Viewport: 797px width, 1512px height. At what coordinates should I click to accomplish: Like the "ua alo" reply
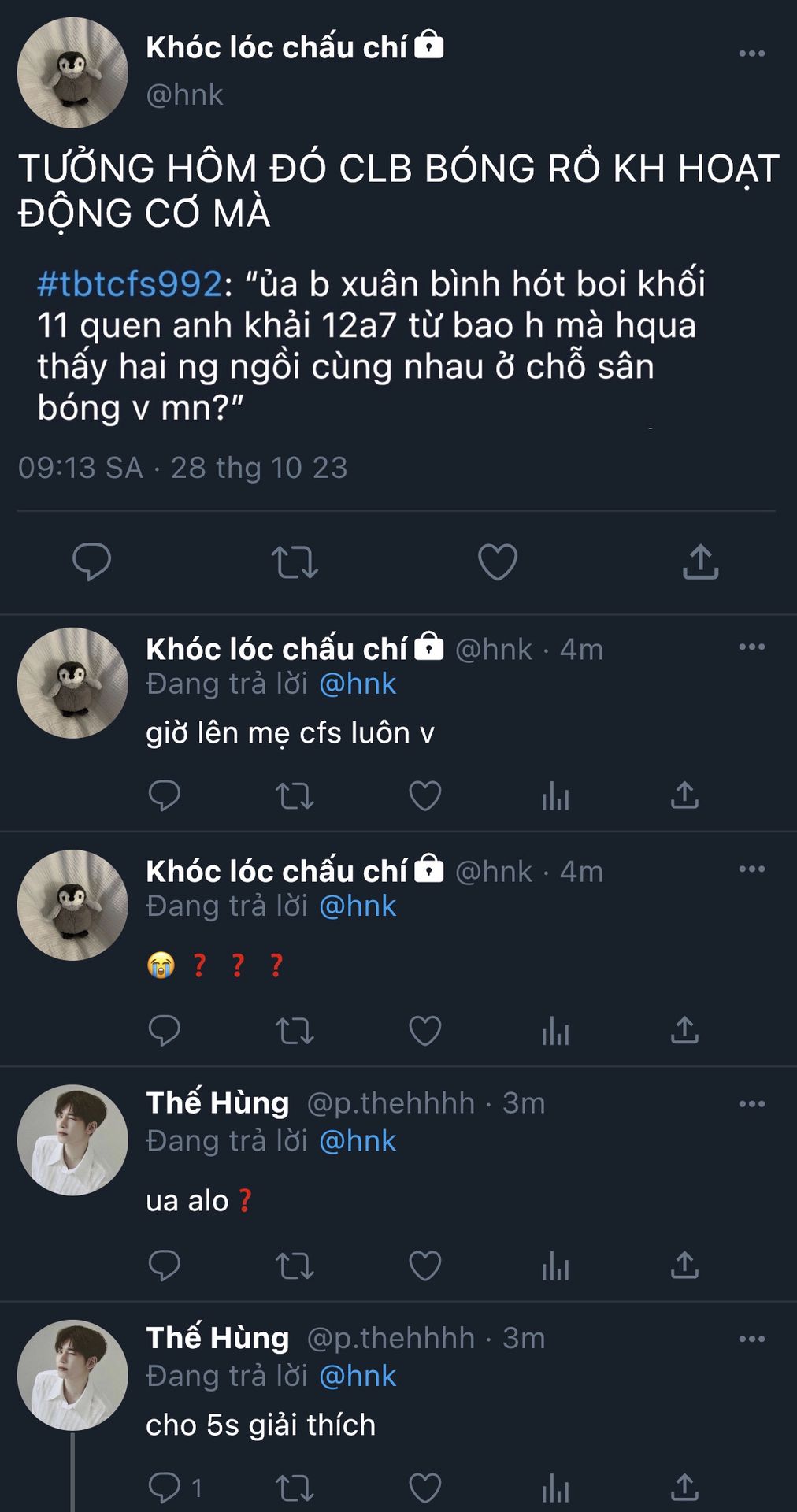point(425,1266)
